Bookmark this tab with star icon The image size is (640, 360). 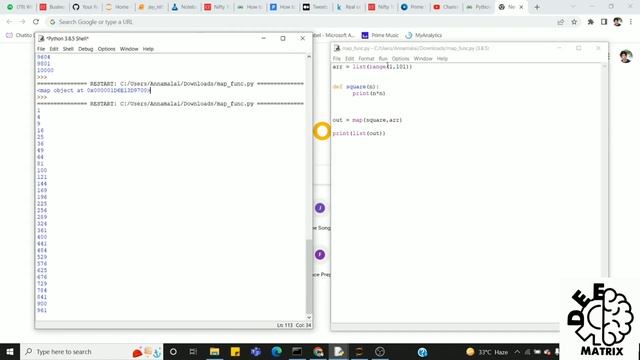(574, 22)
